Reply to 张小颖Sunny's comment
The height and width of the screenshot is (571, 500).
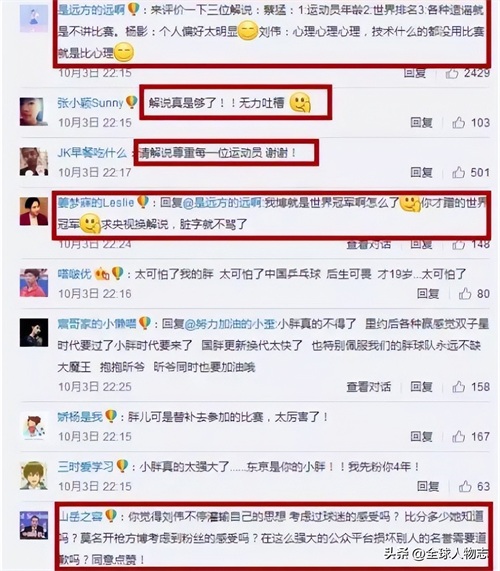click(421, 123)
